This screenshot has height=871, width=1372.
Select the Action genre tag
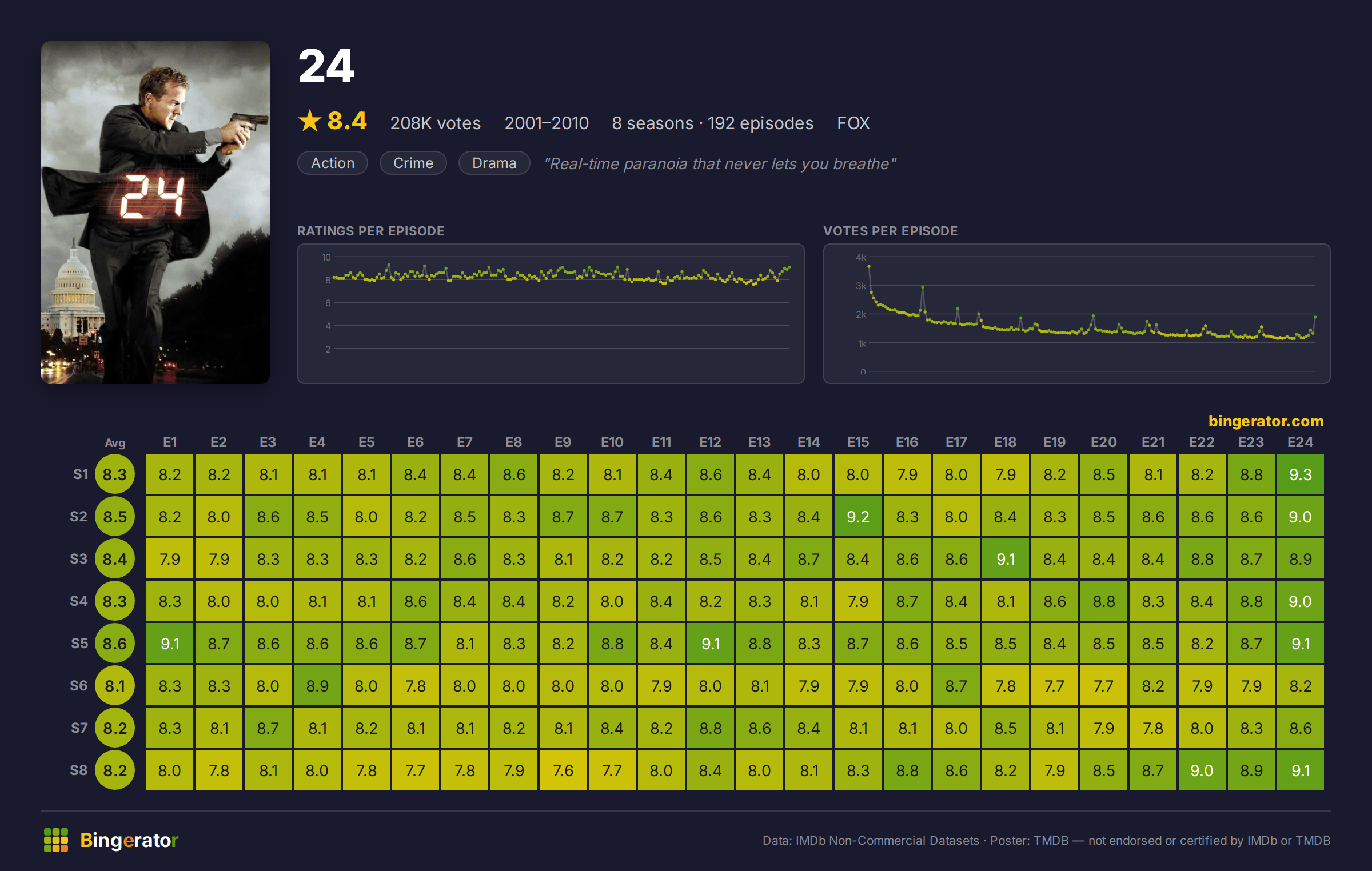[333, 163]
